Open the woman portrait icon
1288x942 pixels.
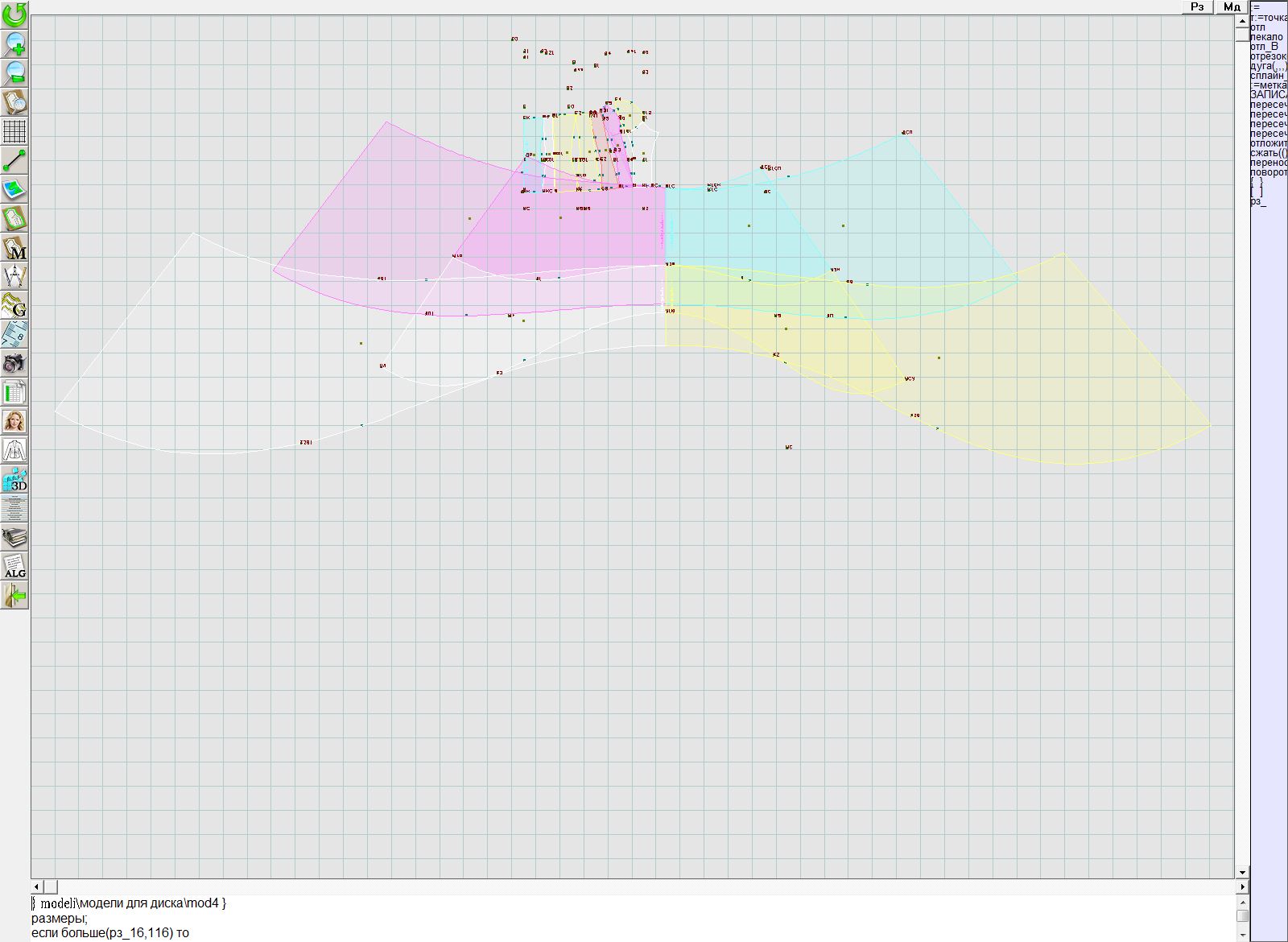pyautogui.click(x=14, y=421)
